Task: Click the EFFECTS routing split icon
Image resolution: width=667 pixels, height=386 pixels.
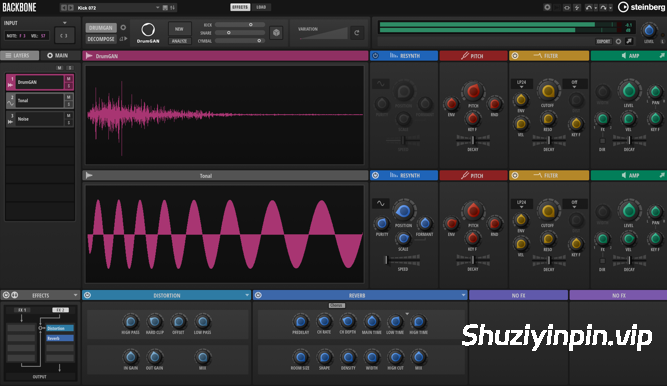Action: (14, 295)
